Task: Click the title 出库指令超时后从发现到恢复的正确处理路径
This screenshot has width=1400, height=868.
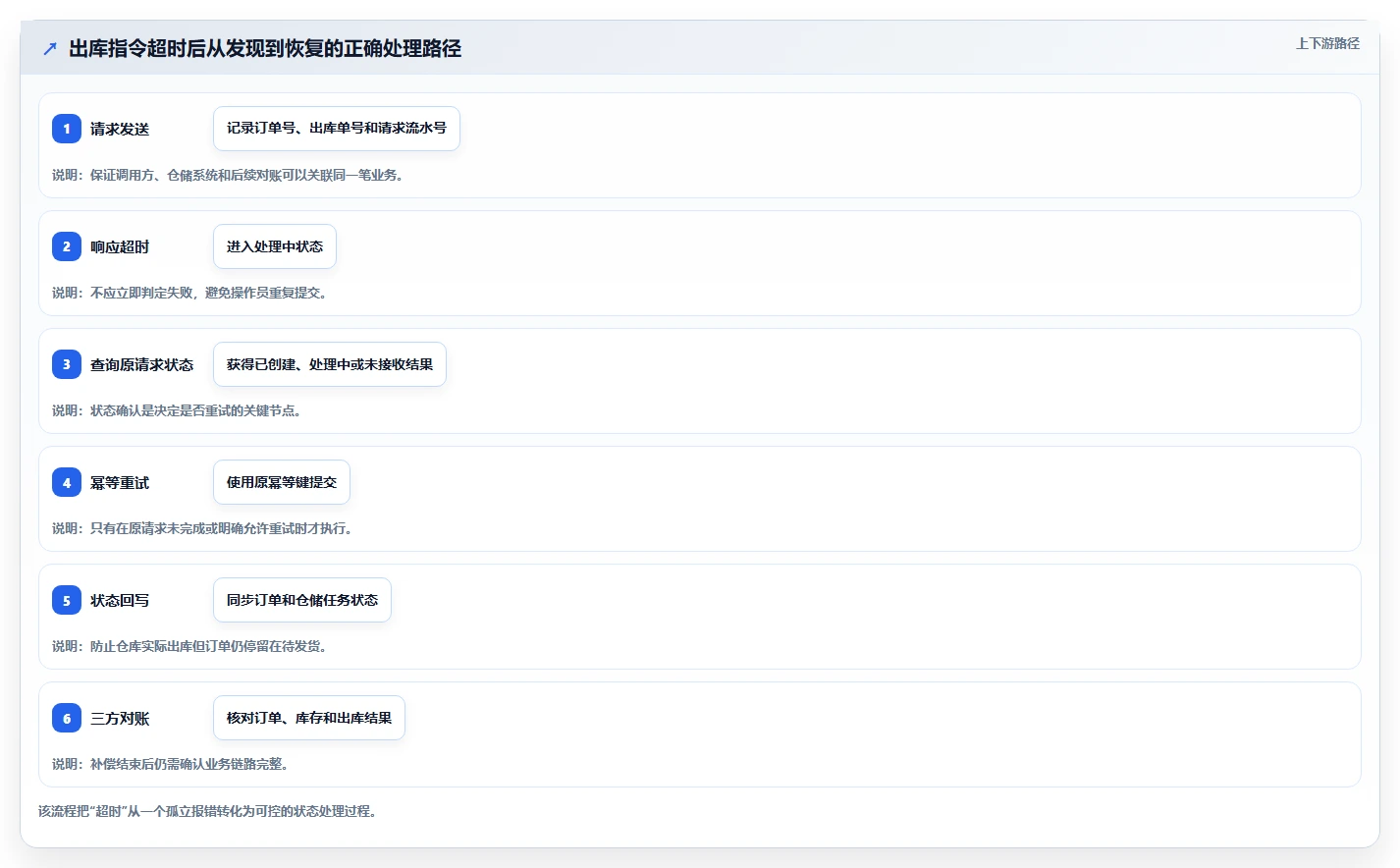Action: [x=265, y=48]
